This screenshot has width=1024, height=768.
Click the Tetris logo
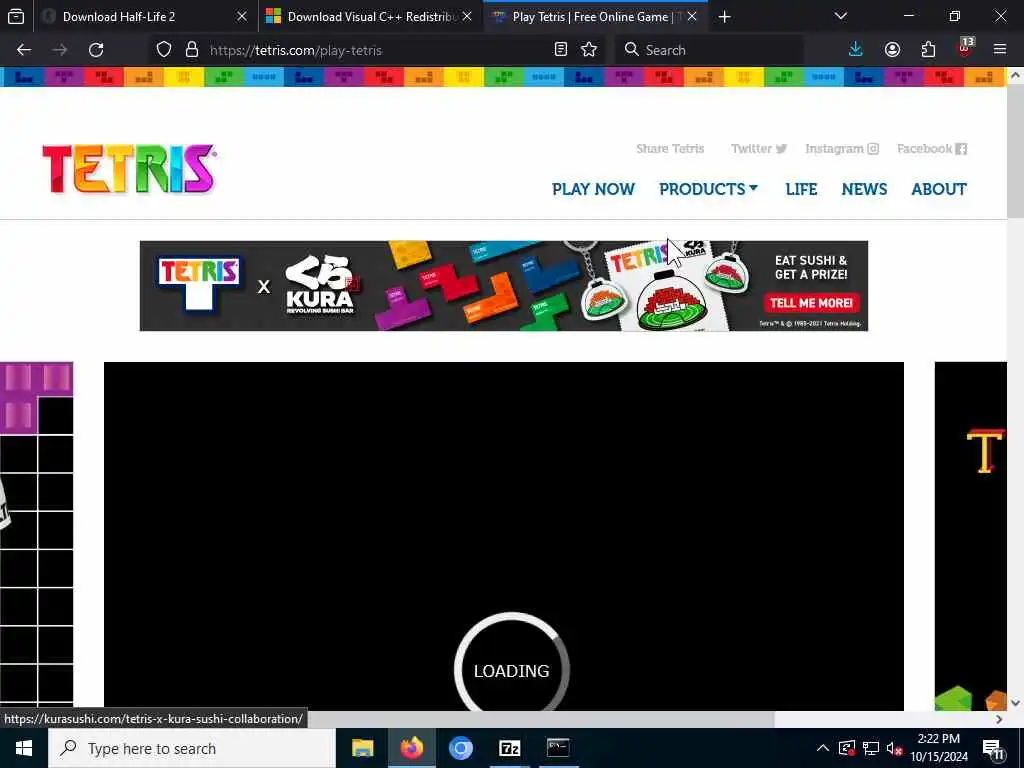coord(129,169)
